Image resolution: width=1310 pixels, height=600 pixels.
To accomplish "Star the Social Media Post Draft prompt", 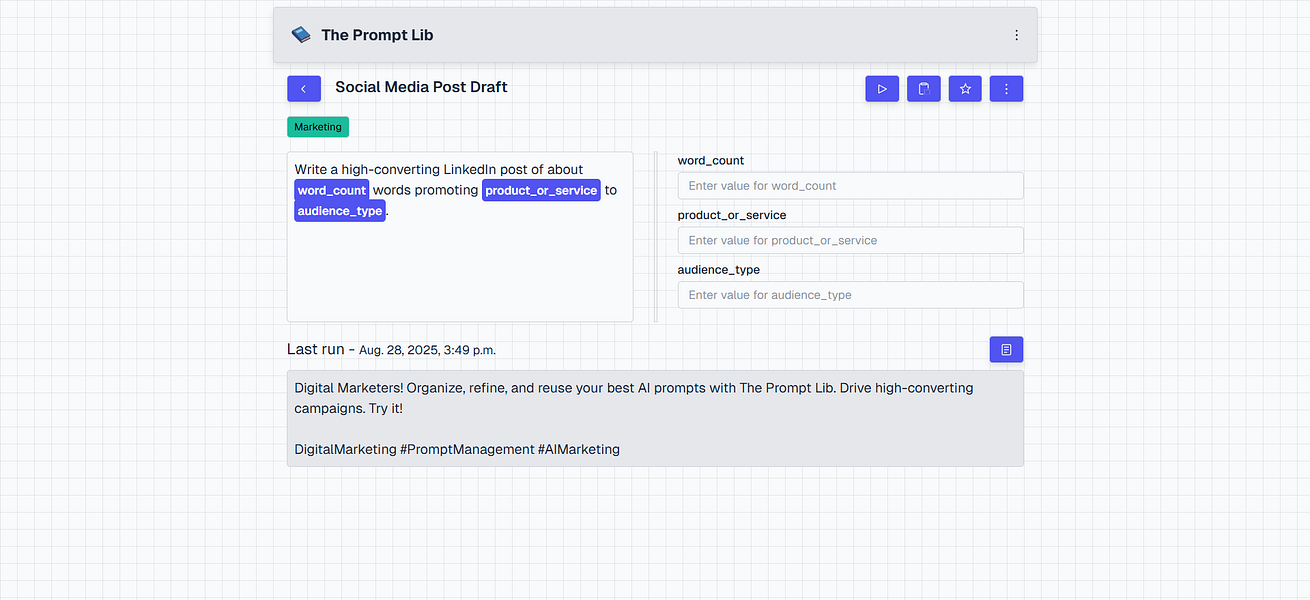I will [x=964, y=88].
